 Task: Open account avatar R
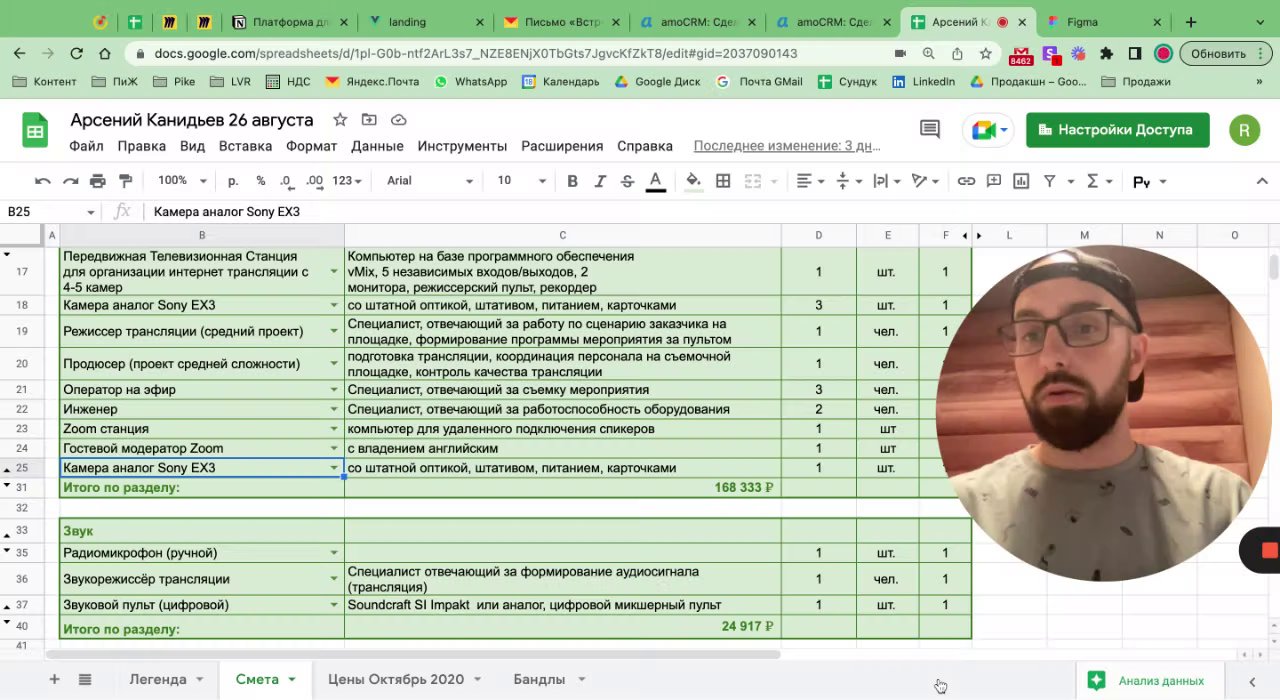point(1244,130)
